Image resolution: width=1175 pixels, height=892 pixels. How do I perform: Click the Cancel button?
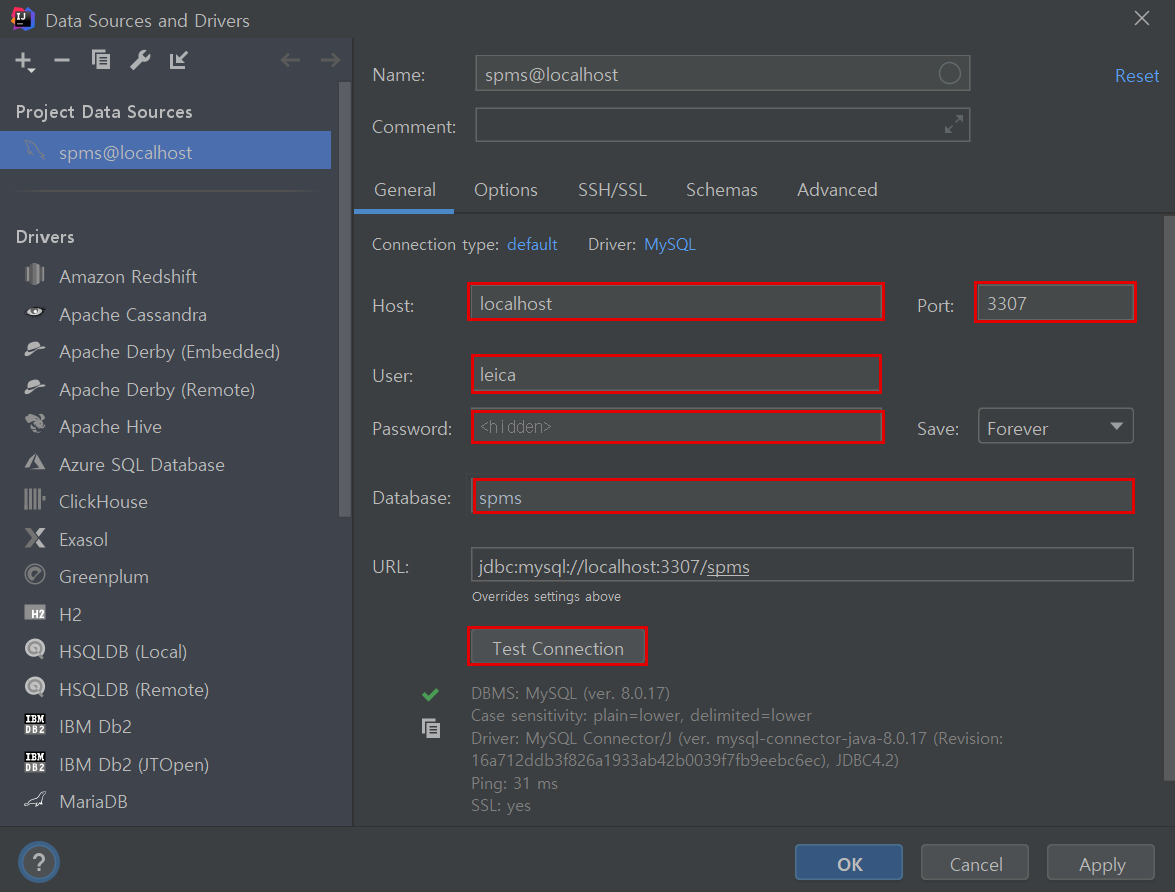pos(975,864)
